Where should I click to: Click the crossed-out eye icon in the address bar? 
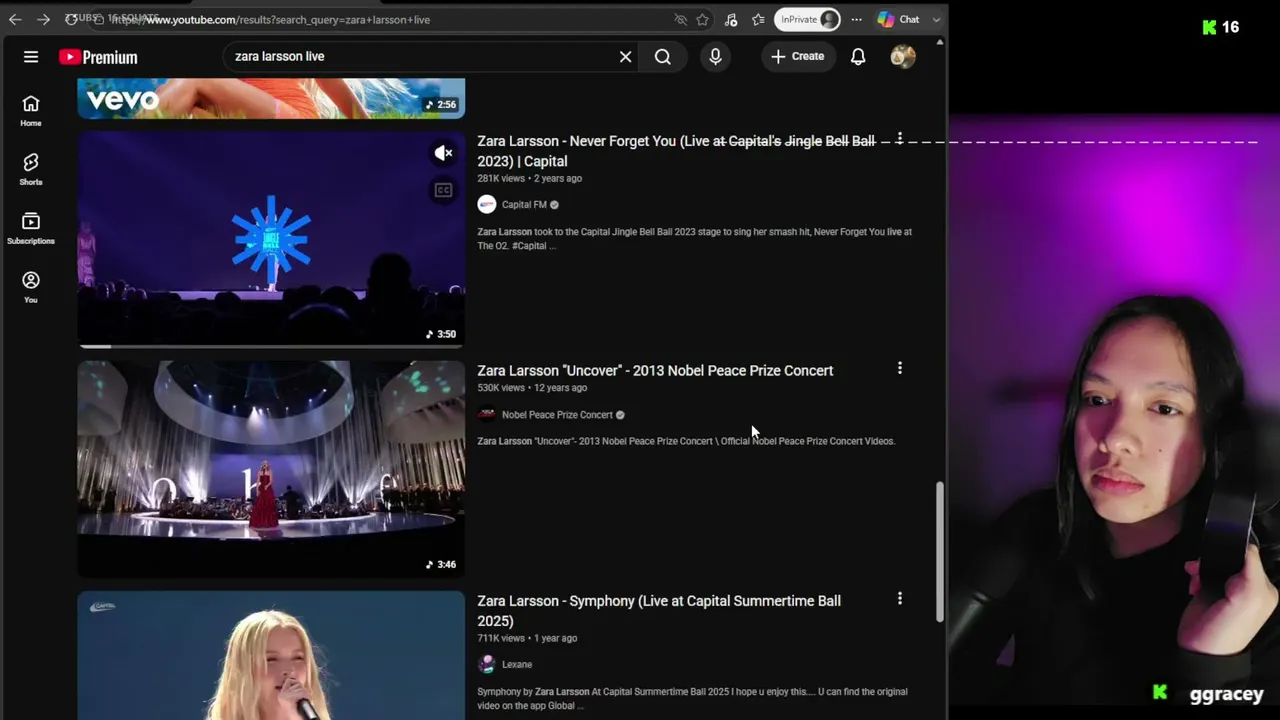pyautogui.click(x=680, y=20)
